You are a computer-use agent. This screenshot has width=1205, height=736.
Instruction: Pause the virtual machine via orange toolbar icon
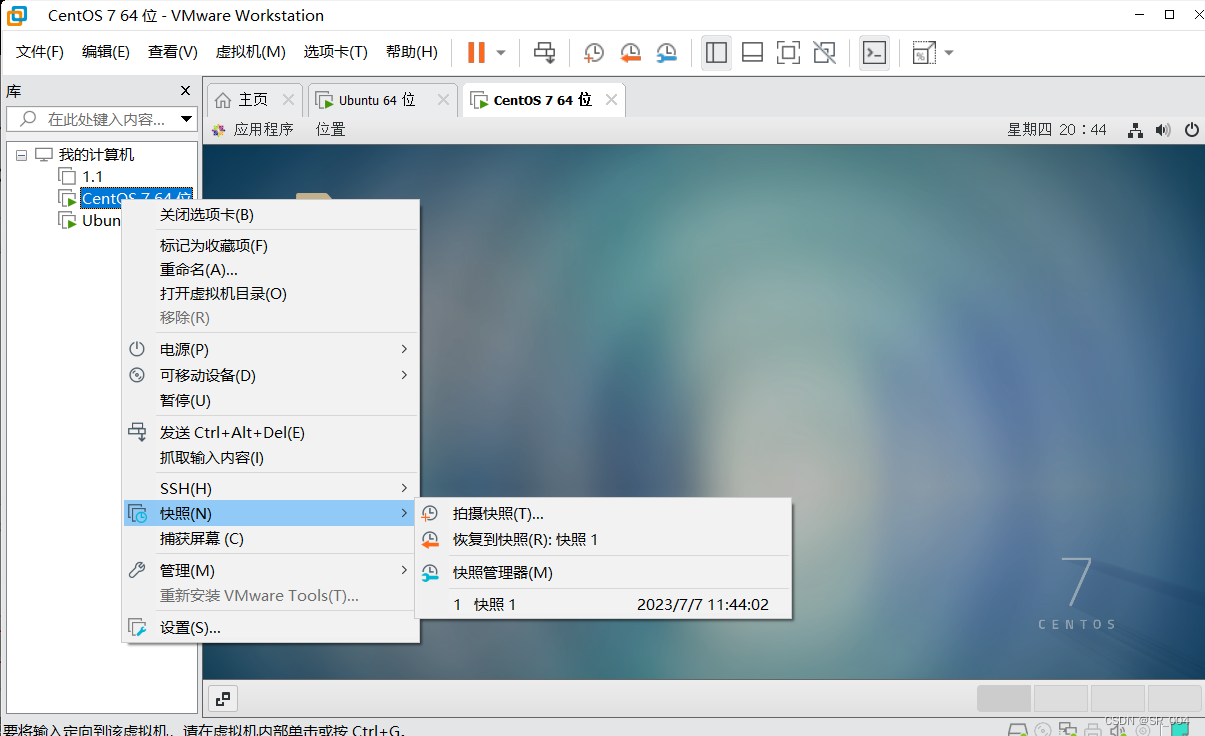tap(476, 52)
